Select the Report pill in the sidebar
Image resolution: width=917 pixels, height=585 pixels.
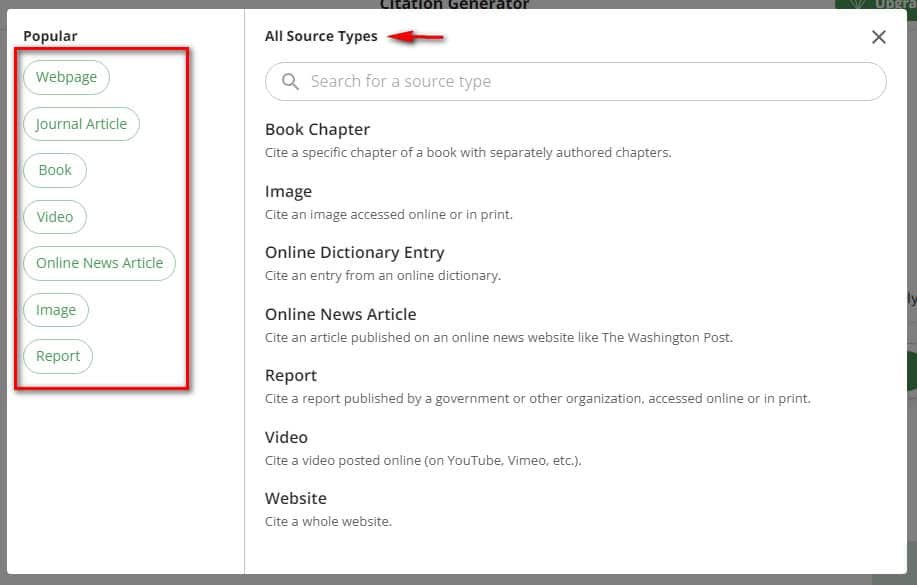coord(57,355)
